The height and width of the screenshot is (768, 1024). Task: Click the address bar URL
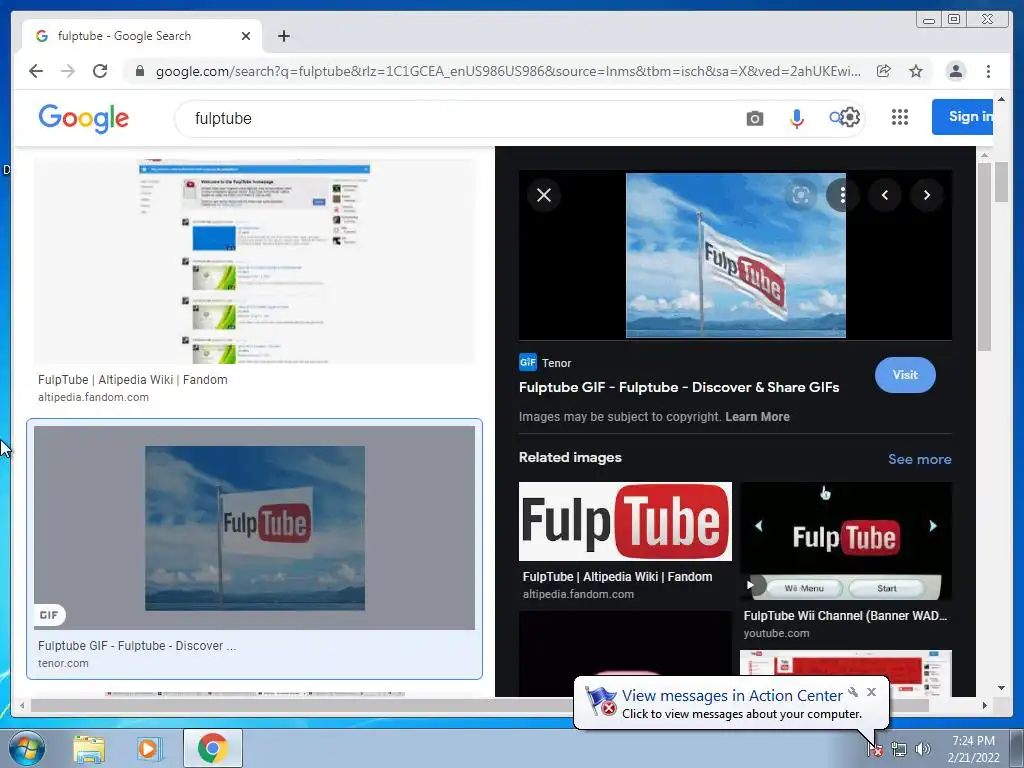[508, 71]
